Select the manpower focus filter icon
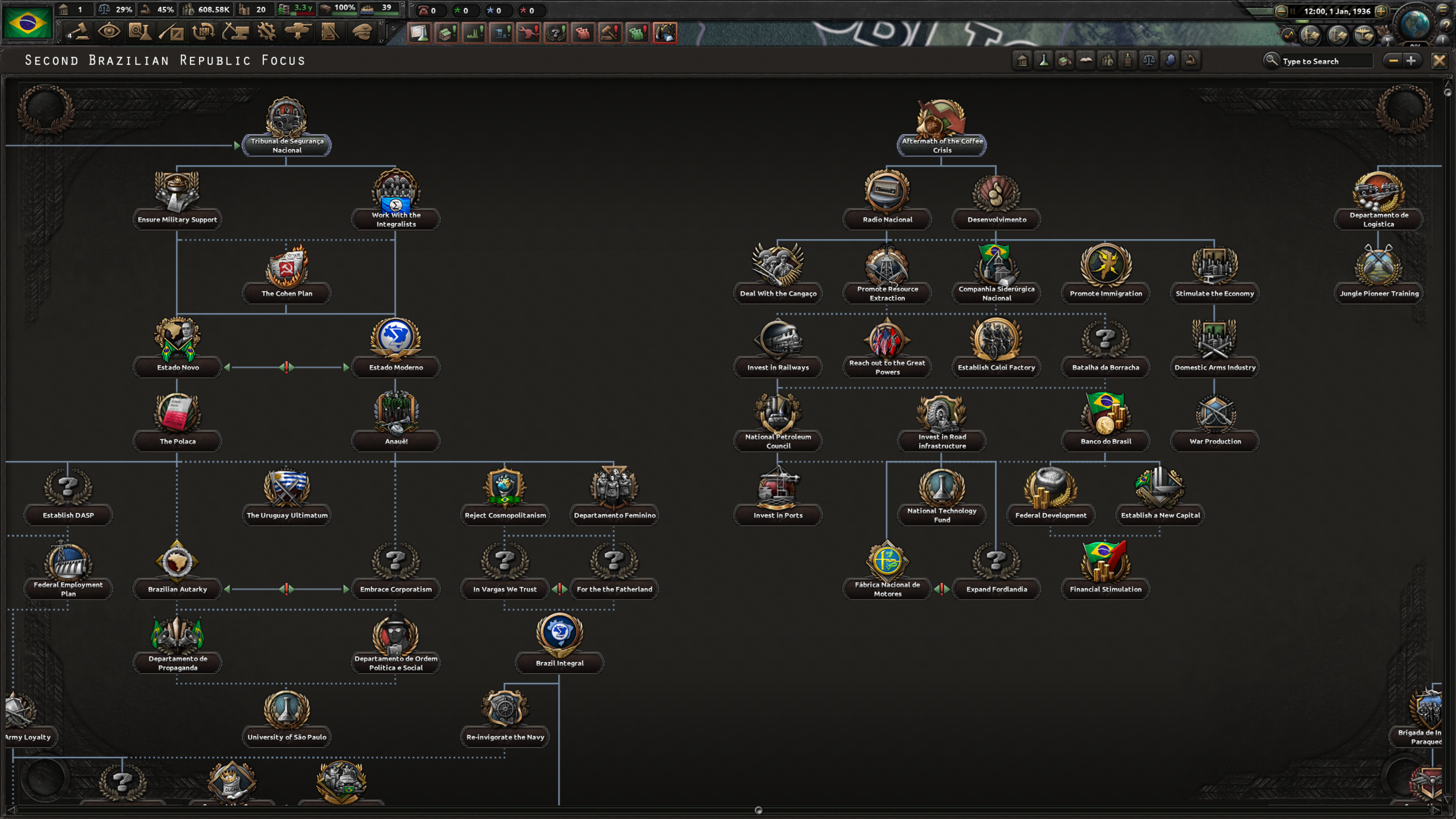The height and width of the screenshot is (819, 1456). click(1107, 60)
